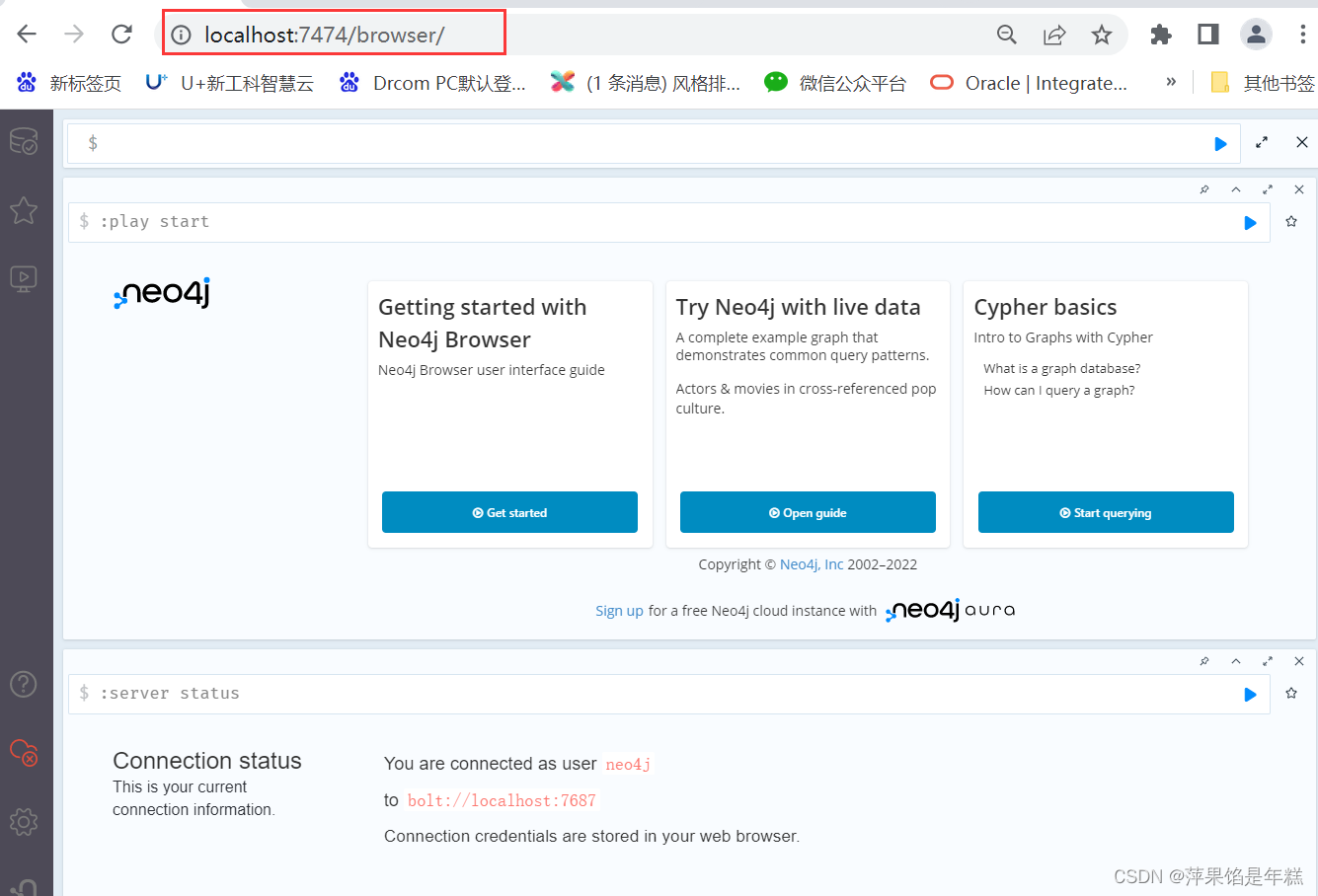Click the share page icon
This screenshot has height=896, width=1318.
click(x=1054, y=35)
